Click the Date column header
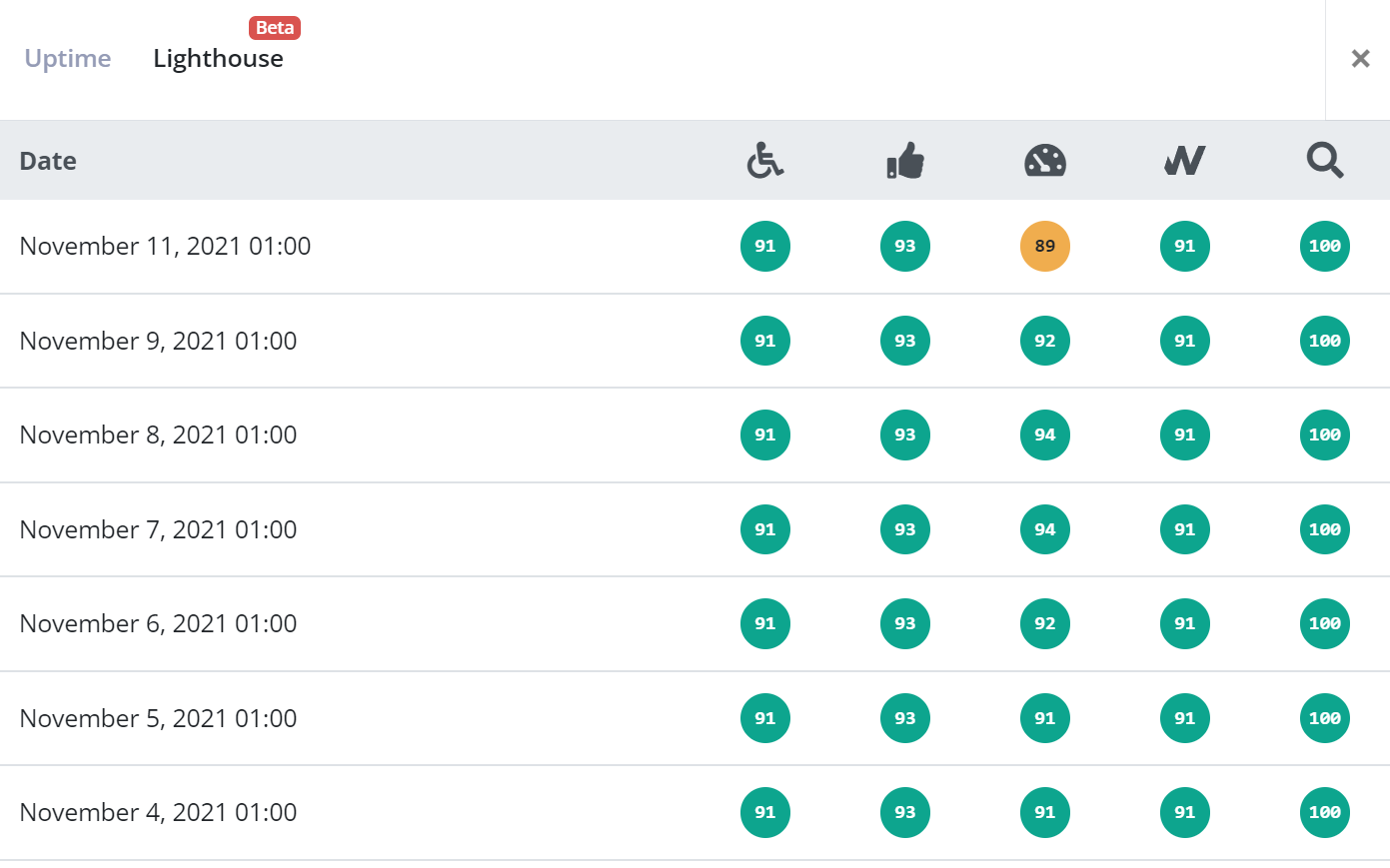The image size is (1390, 868). (47, 160)
